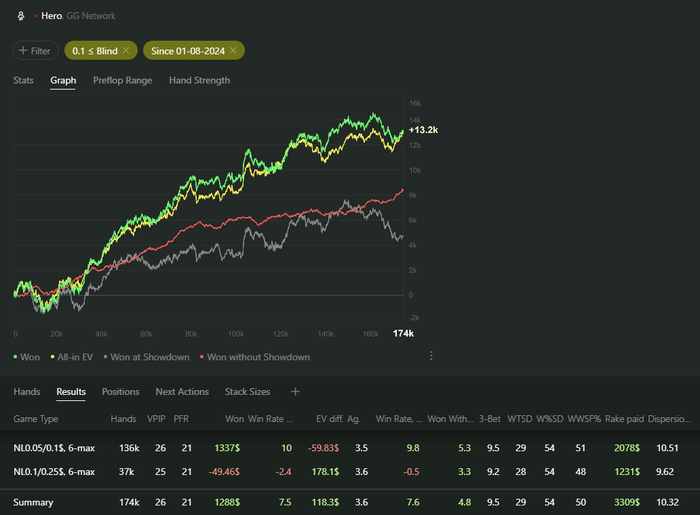Click the 1337$ won value

pyautogui.click(x=227, y=448)
